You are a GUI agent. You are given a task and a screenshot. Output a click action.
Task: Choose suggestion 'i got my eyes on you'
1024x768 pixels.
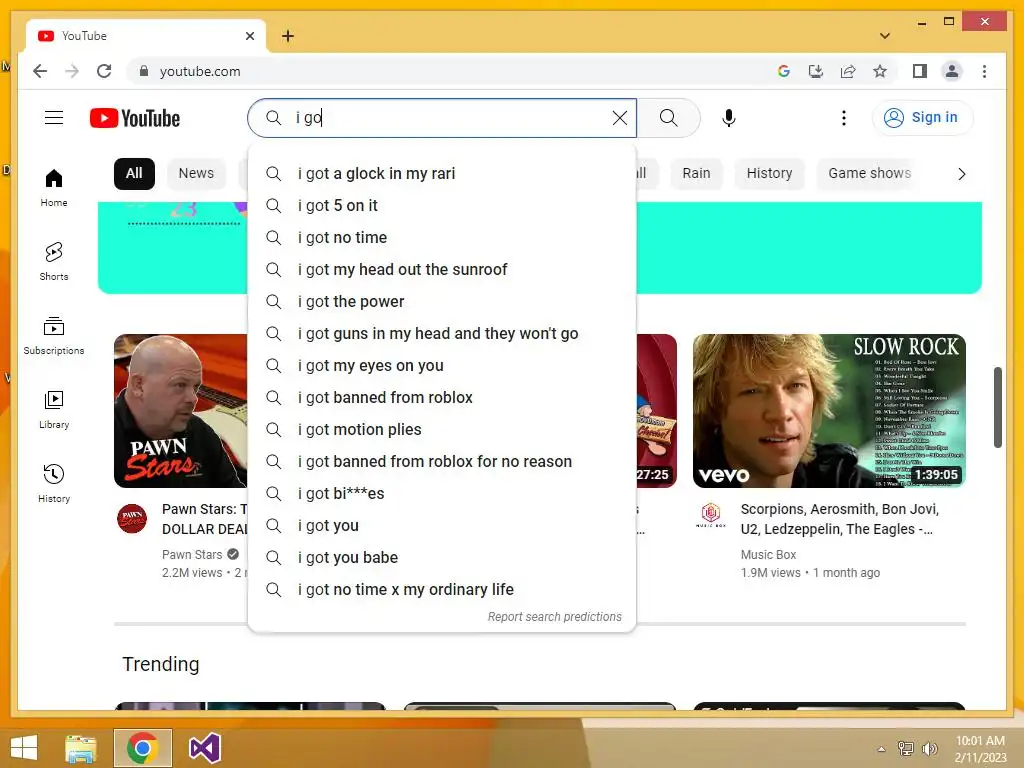(x=442, y=366)
